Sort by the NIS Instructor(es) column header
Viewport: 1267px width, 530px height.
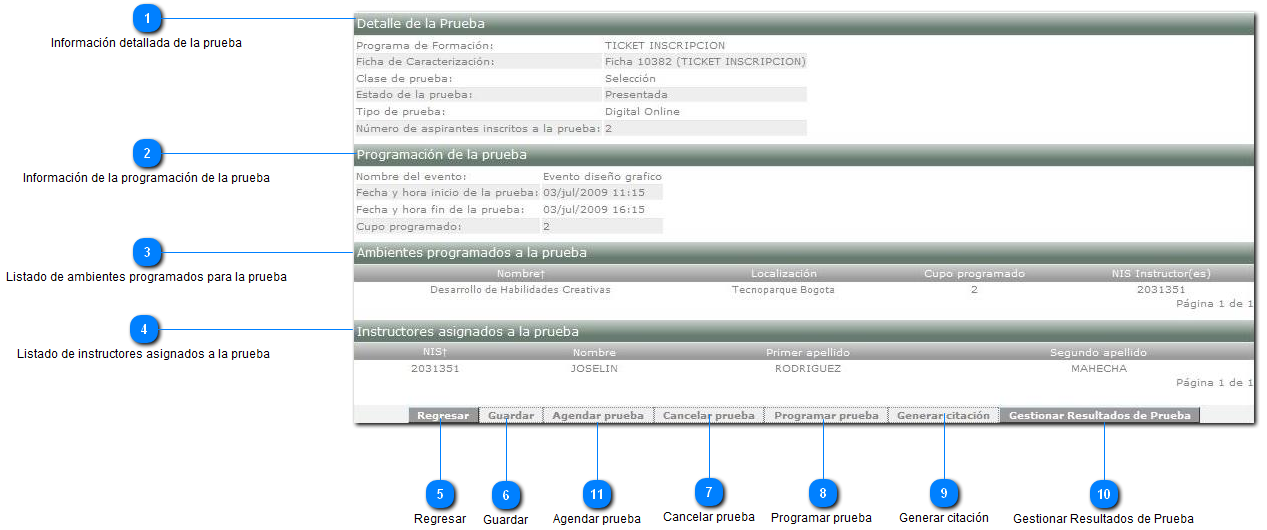[1161, 274]
